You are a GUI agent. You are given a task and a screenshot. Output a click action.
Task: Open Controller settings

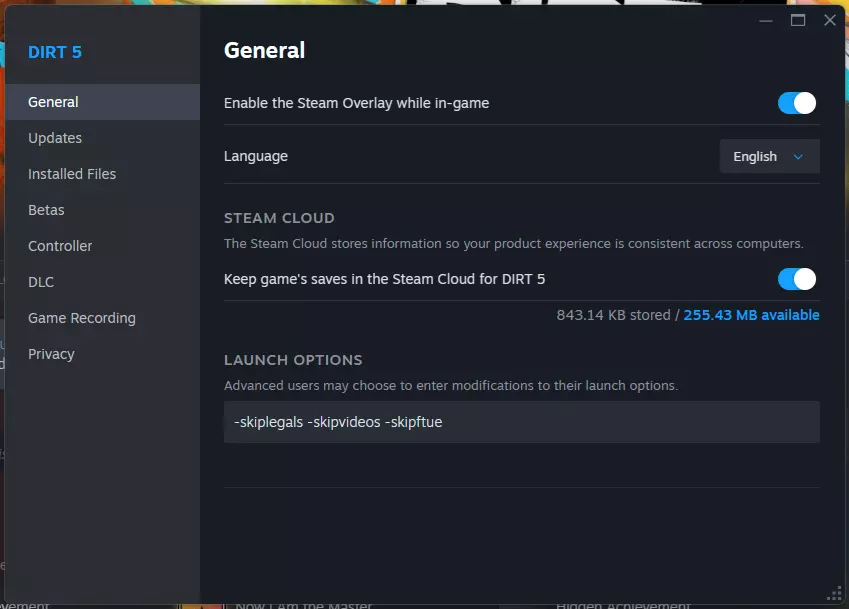coord(60,246)
